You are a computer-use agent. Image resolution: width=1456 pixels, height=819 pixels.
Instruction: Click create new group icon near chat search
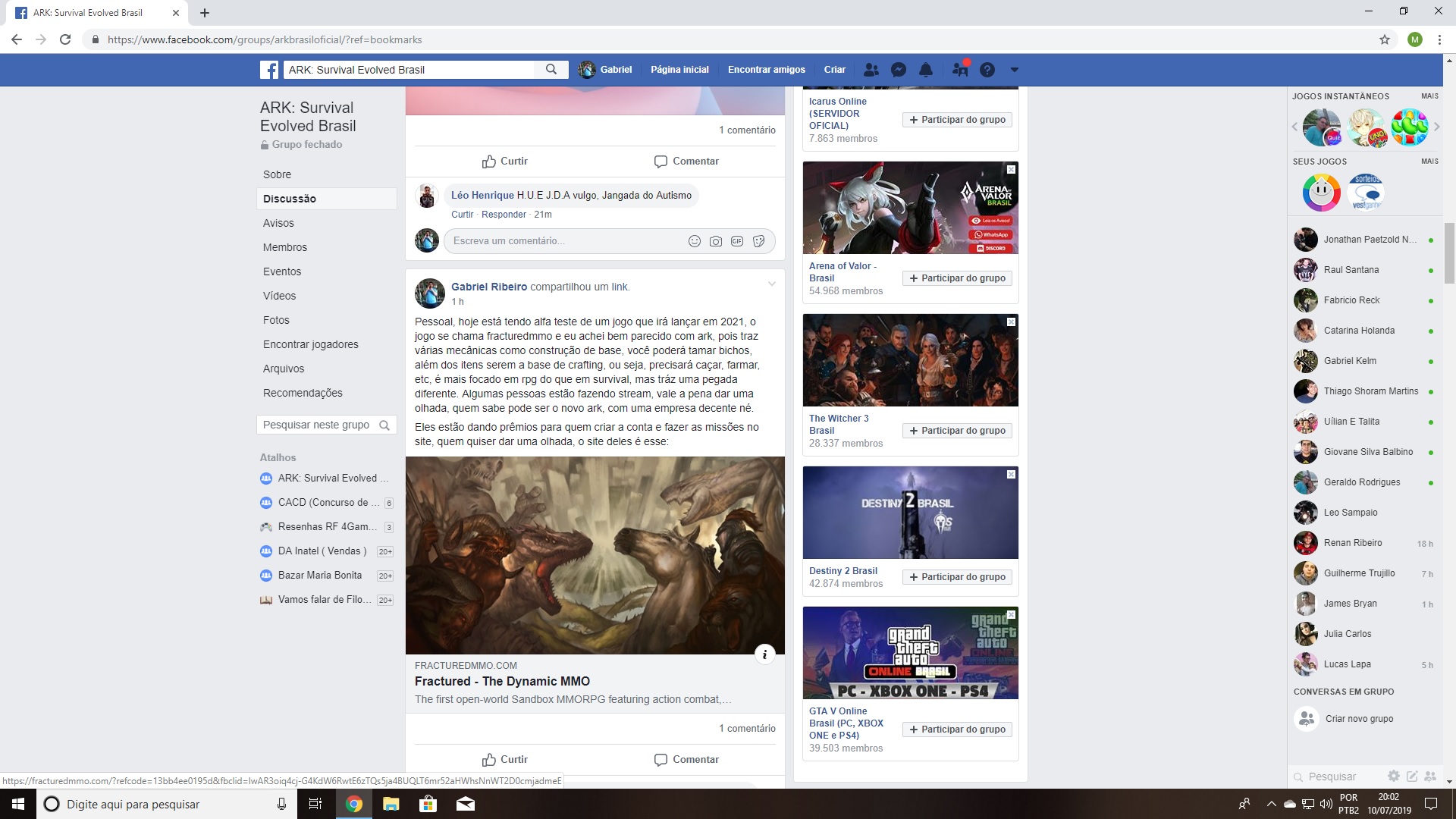point(1430,776)
